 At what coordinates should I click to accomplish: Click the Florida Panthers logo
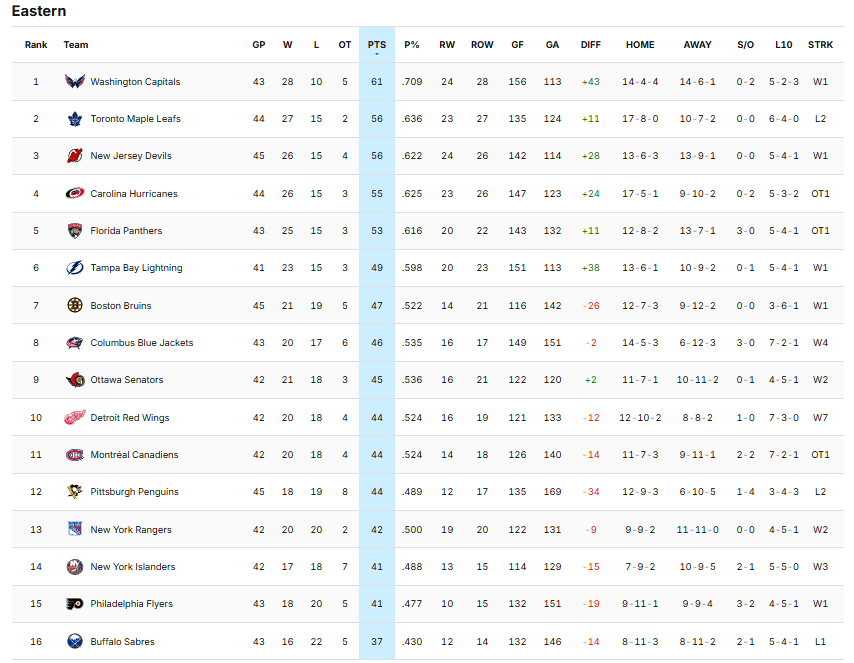(75, 230)
